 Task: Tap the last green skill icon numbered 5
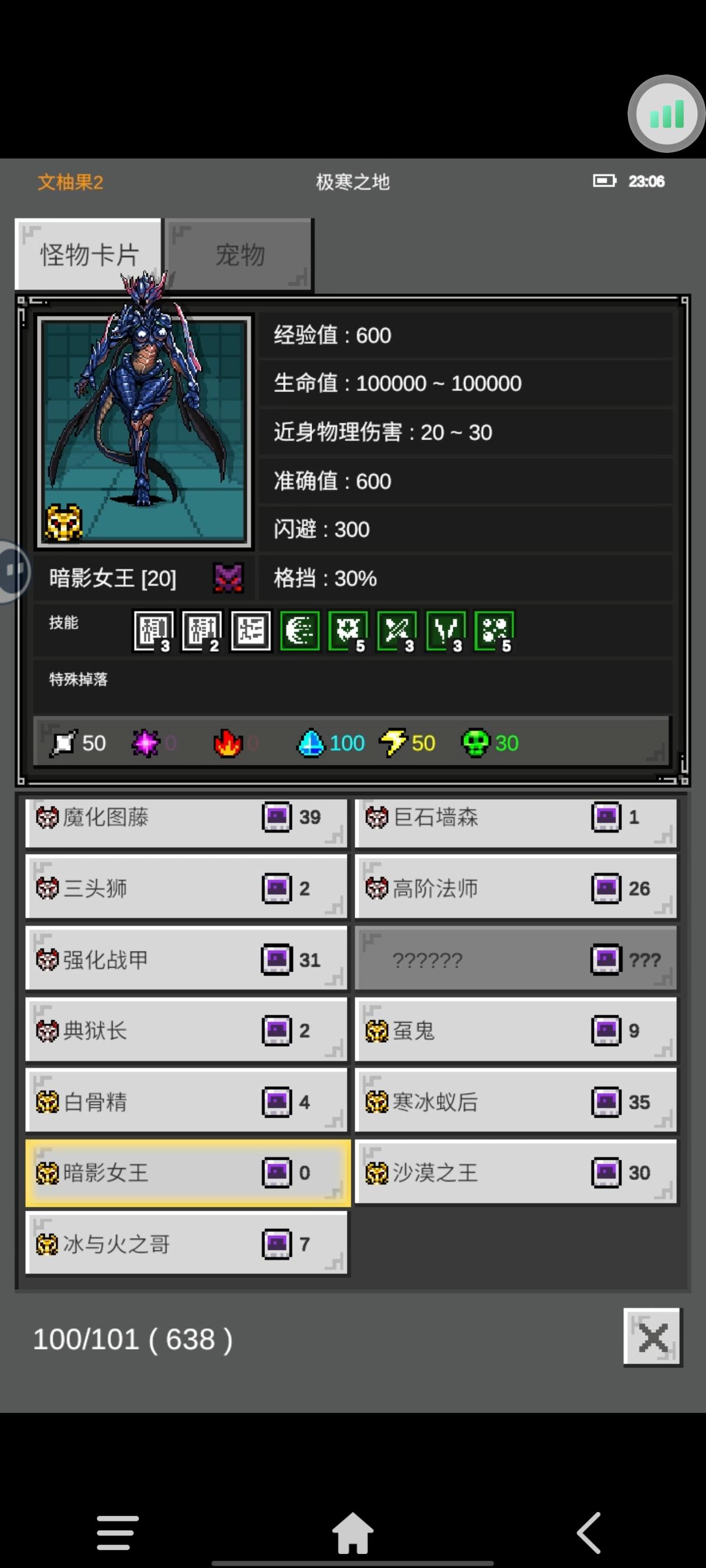coord(494,631)
